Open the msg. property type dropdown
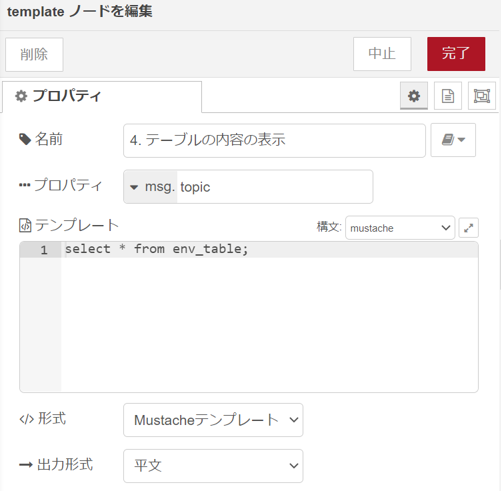 pyautogui.click(x=150, y=187)
